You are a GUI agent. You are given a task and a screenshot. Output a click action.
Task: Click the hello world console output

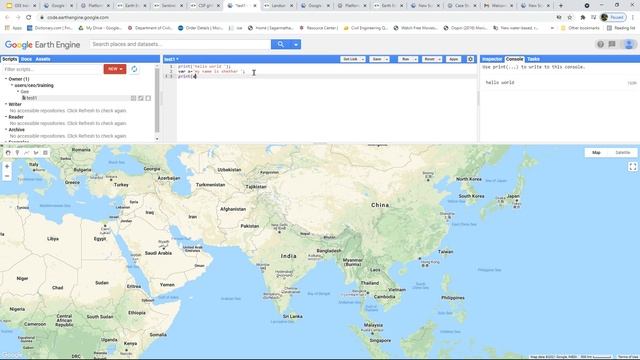click(x=500, y=82)
